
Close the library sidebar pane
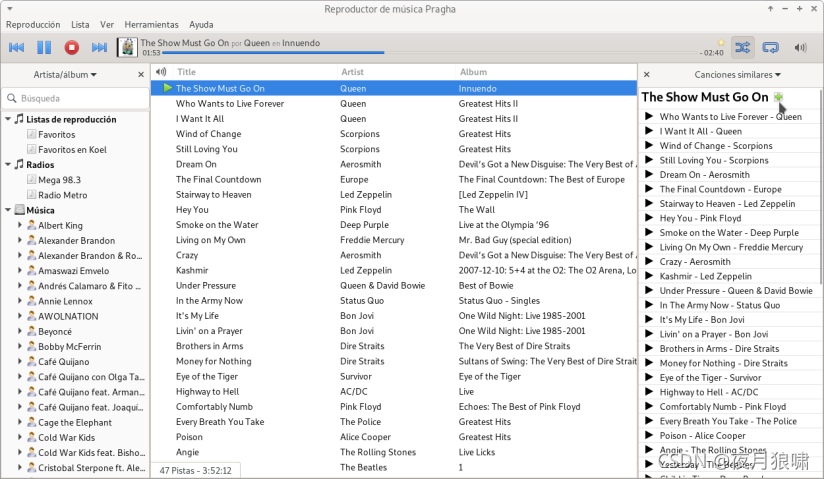point(141,75)
